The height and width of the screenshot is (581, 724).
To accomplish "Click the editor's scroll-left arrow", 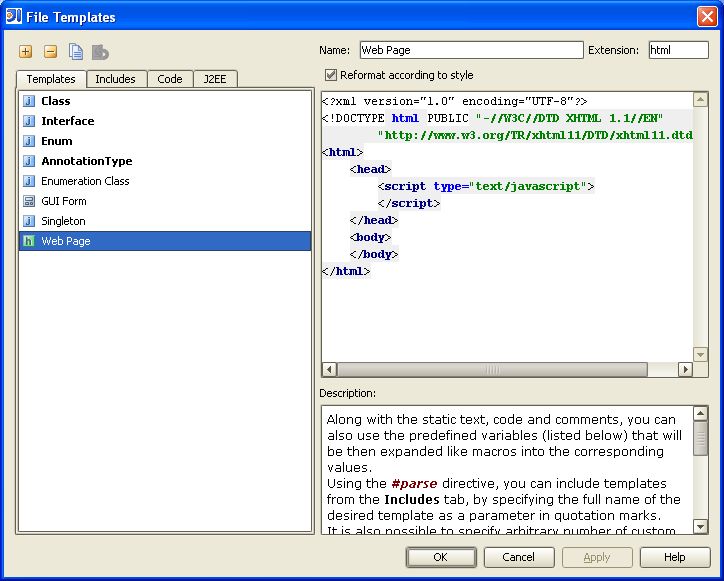I will click(329, 369).
